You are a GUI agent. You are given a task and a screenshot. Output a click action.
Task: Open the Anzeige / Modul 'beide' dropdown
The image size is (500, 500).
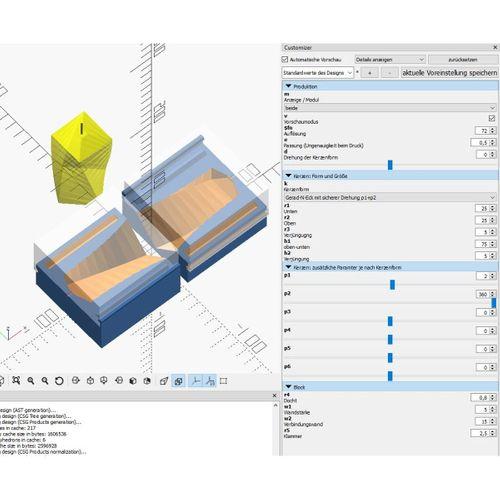coord(390,108)
